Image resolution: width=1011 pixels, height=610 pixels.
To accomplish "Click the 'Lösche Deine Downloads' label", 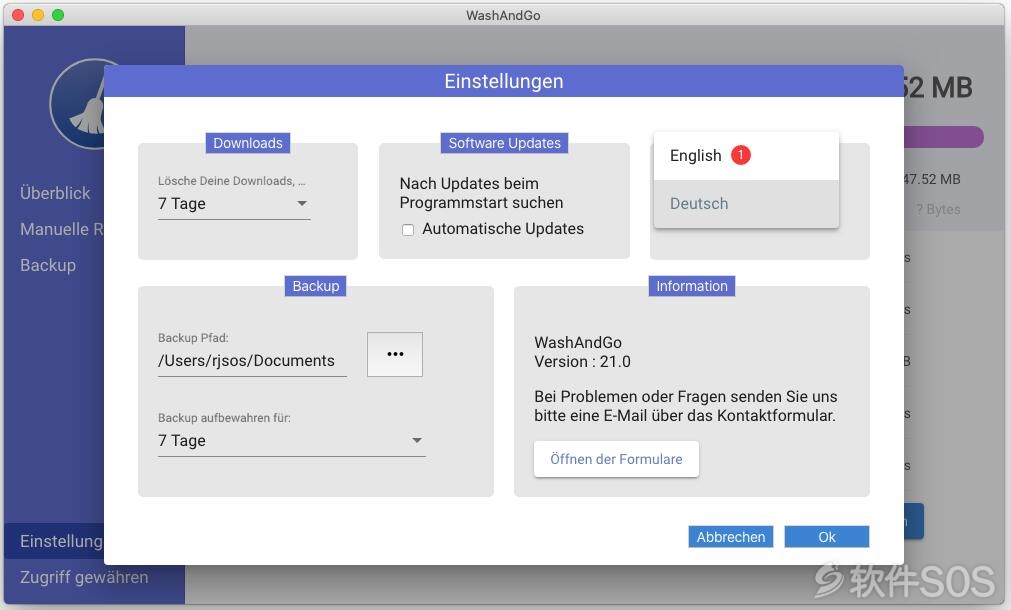I will [231, 181].
